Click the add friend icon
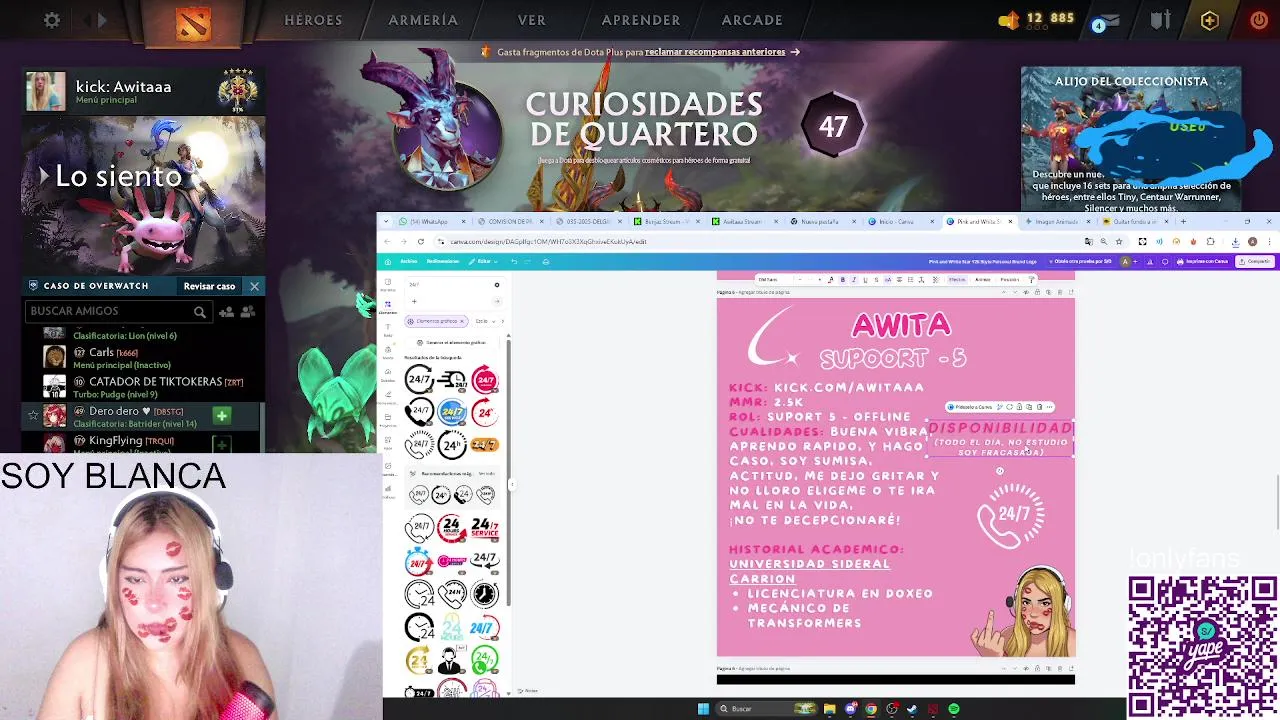The width and height of the screenshot is (1280, 720). [226, 312]
